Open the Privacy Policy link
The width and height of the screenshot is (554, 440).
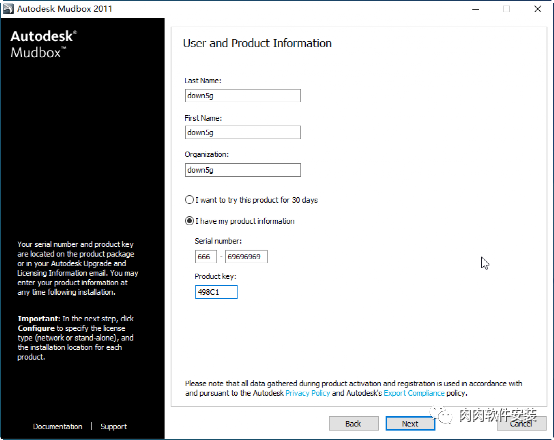pyautogui.click(x=307, y=393)
